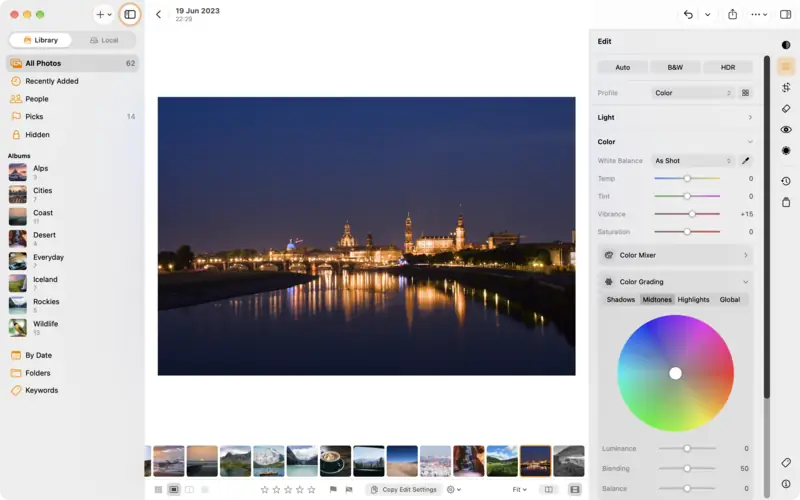Viewport: 800px width, 500px height.
Task: Click the share button in top toolbar
Action: [732, 14]
